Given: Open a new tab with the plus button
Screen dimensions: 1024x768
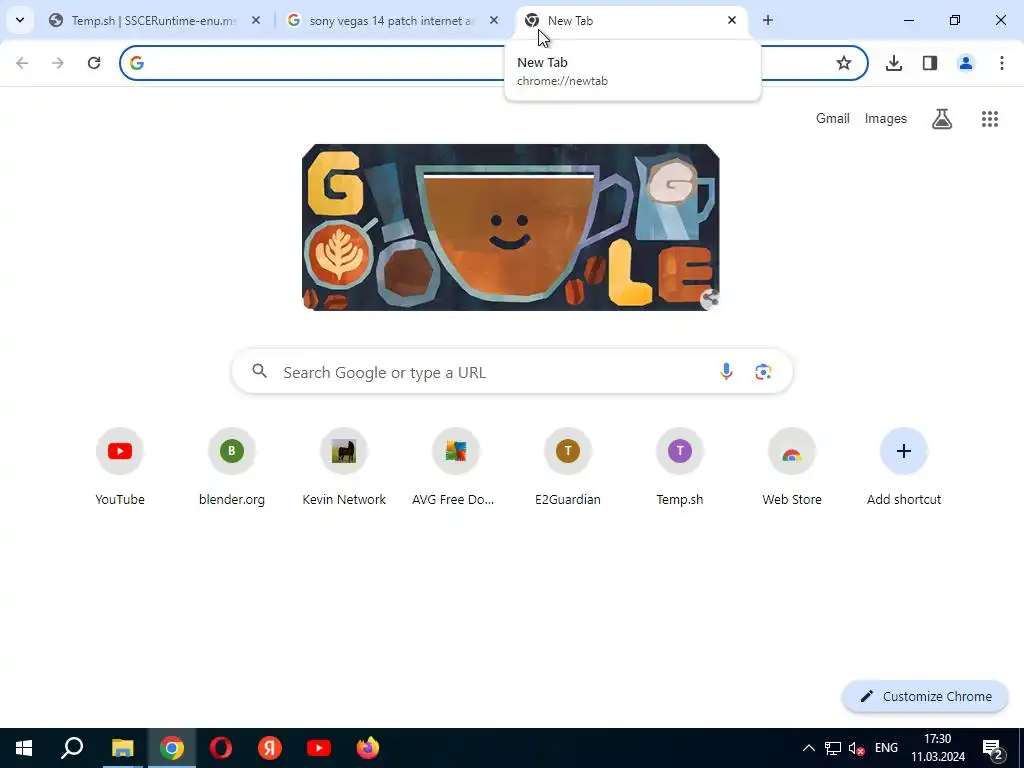Looking at the screenshot, I should (768, 20).
